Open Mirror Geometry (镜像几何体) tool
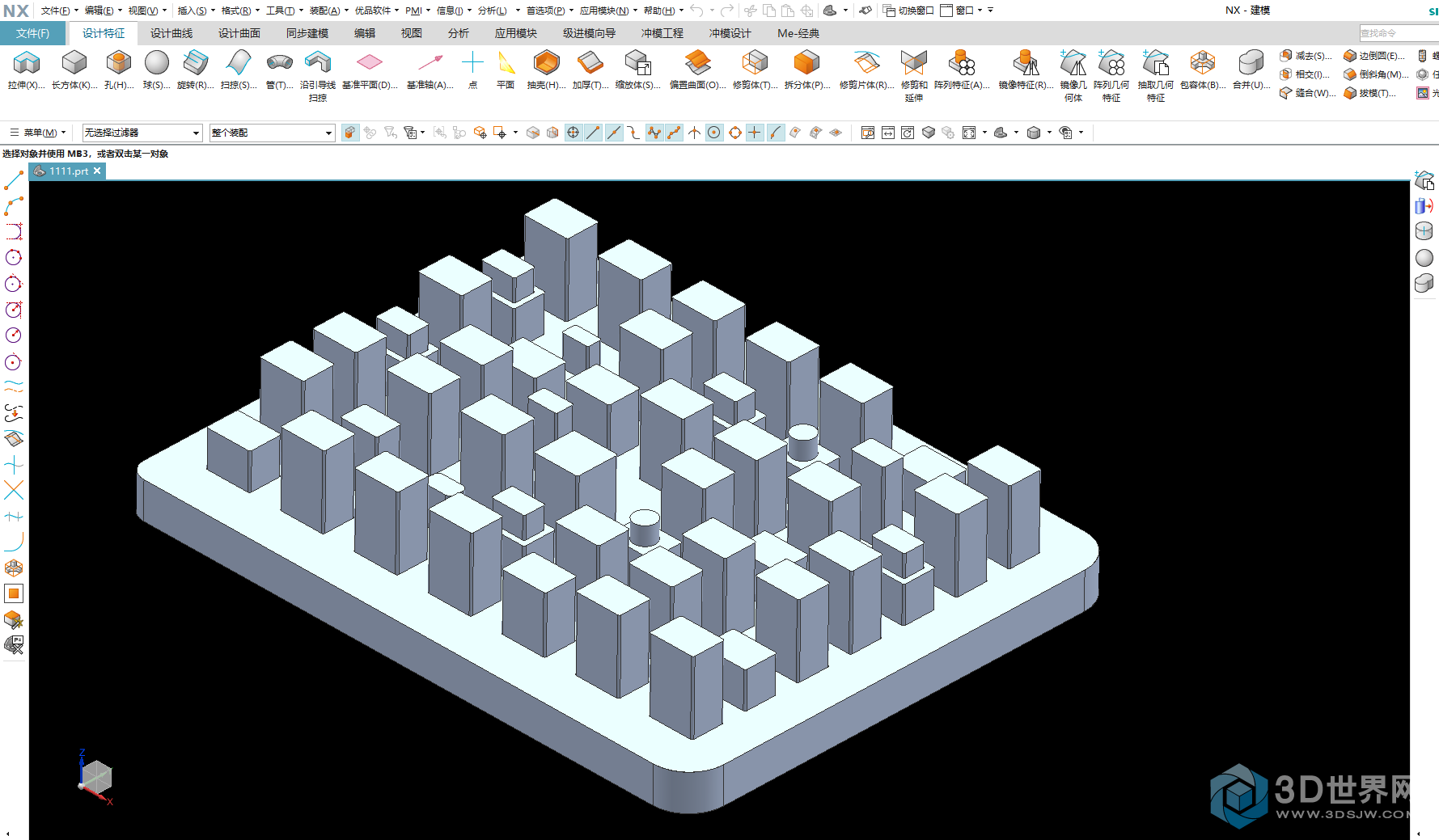1439x840 pixels. [x=1073, y=75]
